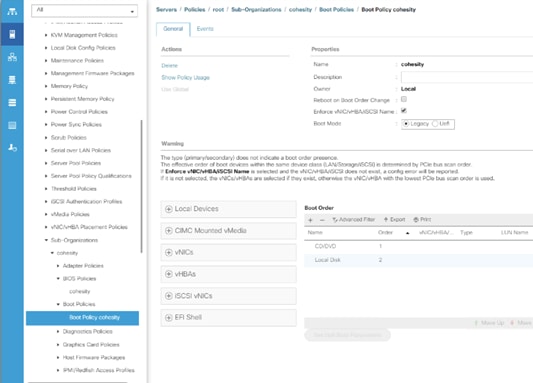Go to Policies in the breadcrumb
The image size is (533, 383).
[x=194, y=10]
